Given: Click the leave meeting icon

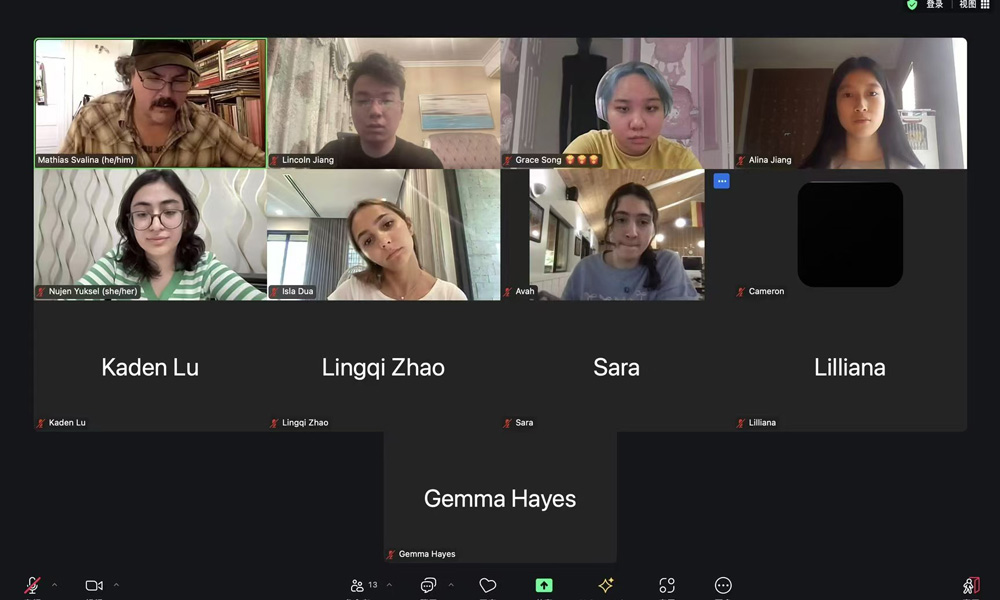Looking at the screenshot, I should pyautogui.click(x=971, y=585).
